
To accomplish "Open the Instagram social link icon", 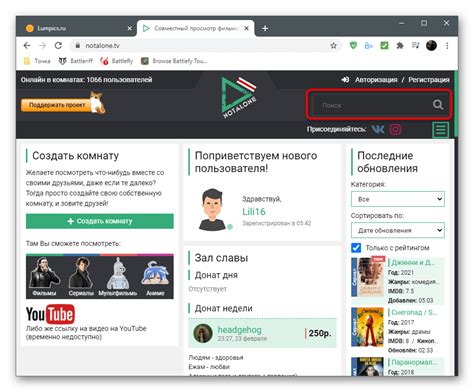I will click(395, 129).
